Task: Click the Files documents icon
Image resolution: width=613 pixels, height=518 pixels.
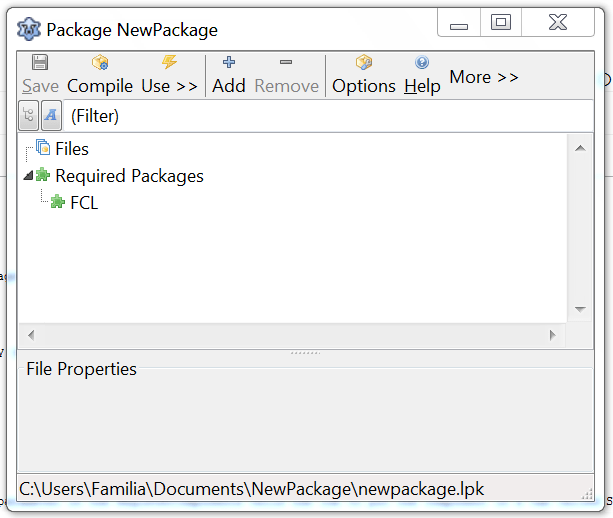Action: click(43, 147)
